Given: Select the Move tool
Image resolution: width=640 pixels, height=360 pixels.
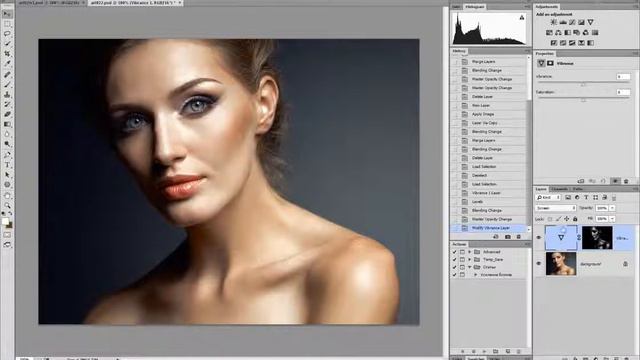Looking at the screenshot, I should pyautogui.click(x=7, y=14).
